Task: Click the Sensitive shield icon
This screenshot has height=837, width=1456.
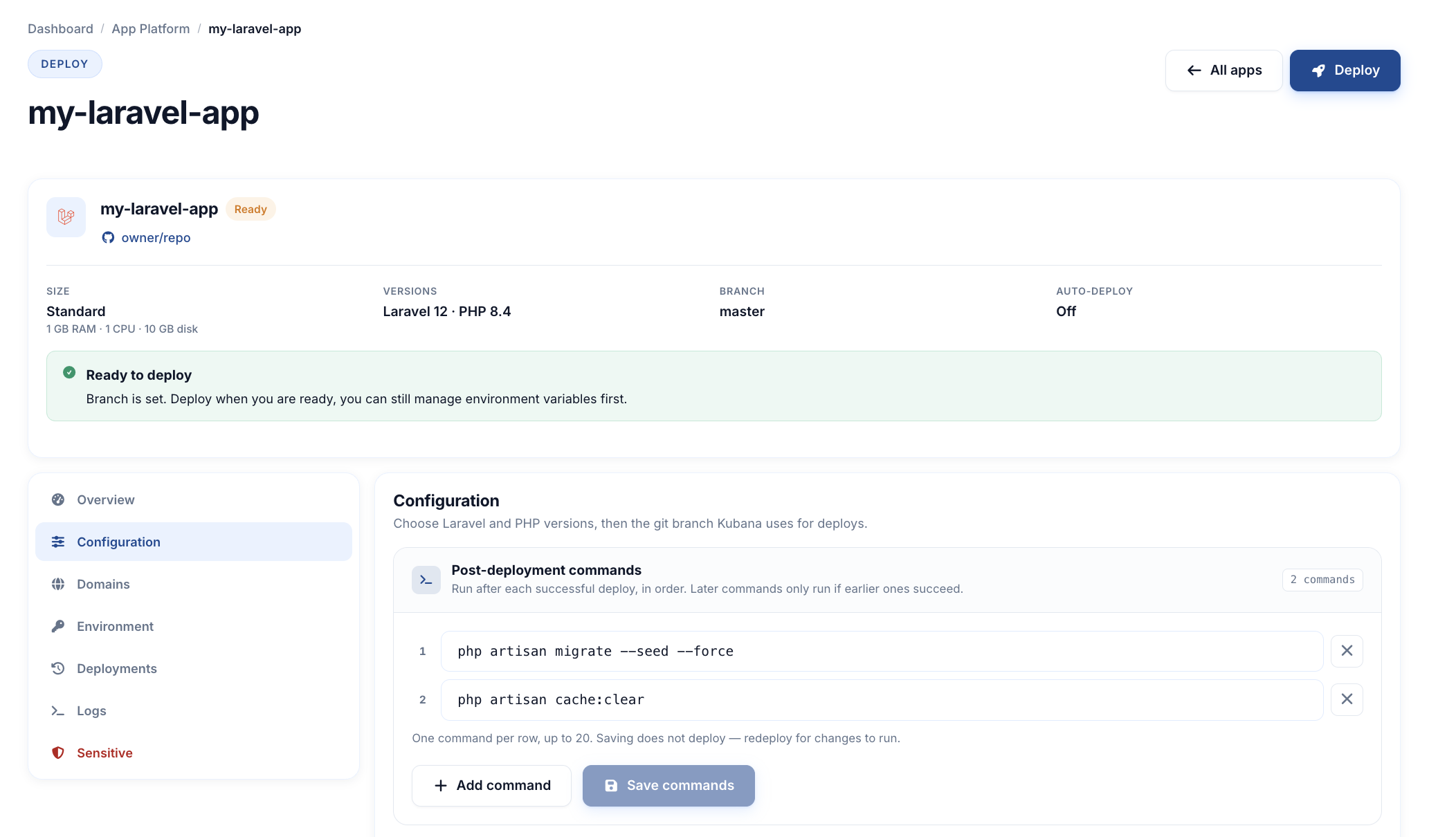Action: 58,753
